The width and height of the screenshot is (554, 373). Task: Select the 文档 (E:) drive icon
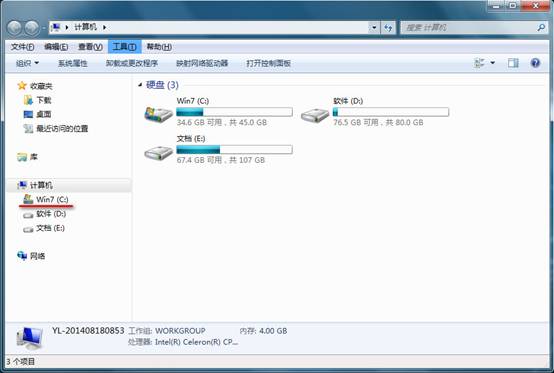click(159, 152)
